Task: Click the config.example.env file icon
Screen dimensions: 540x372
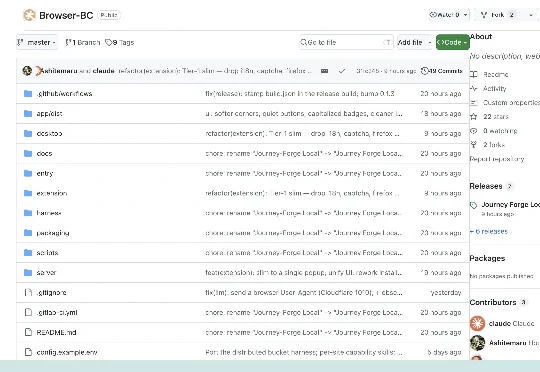Action: coord(28,352)
